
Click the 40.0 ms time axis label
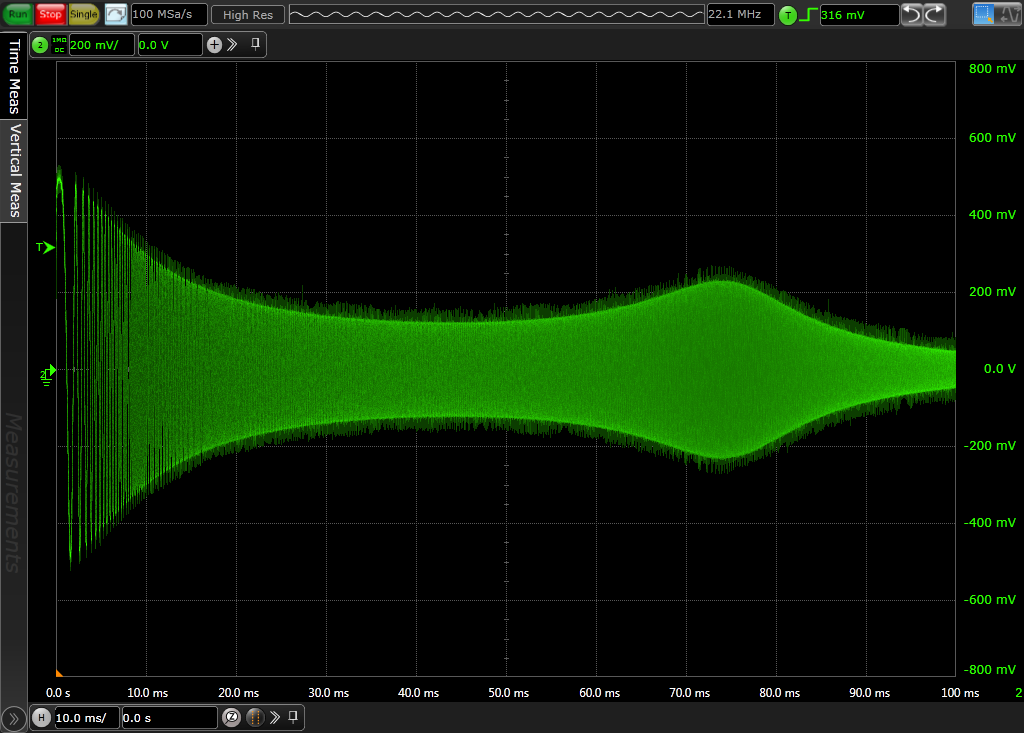[419, 693]
